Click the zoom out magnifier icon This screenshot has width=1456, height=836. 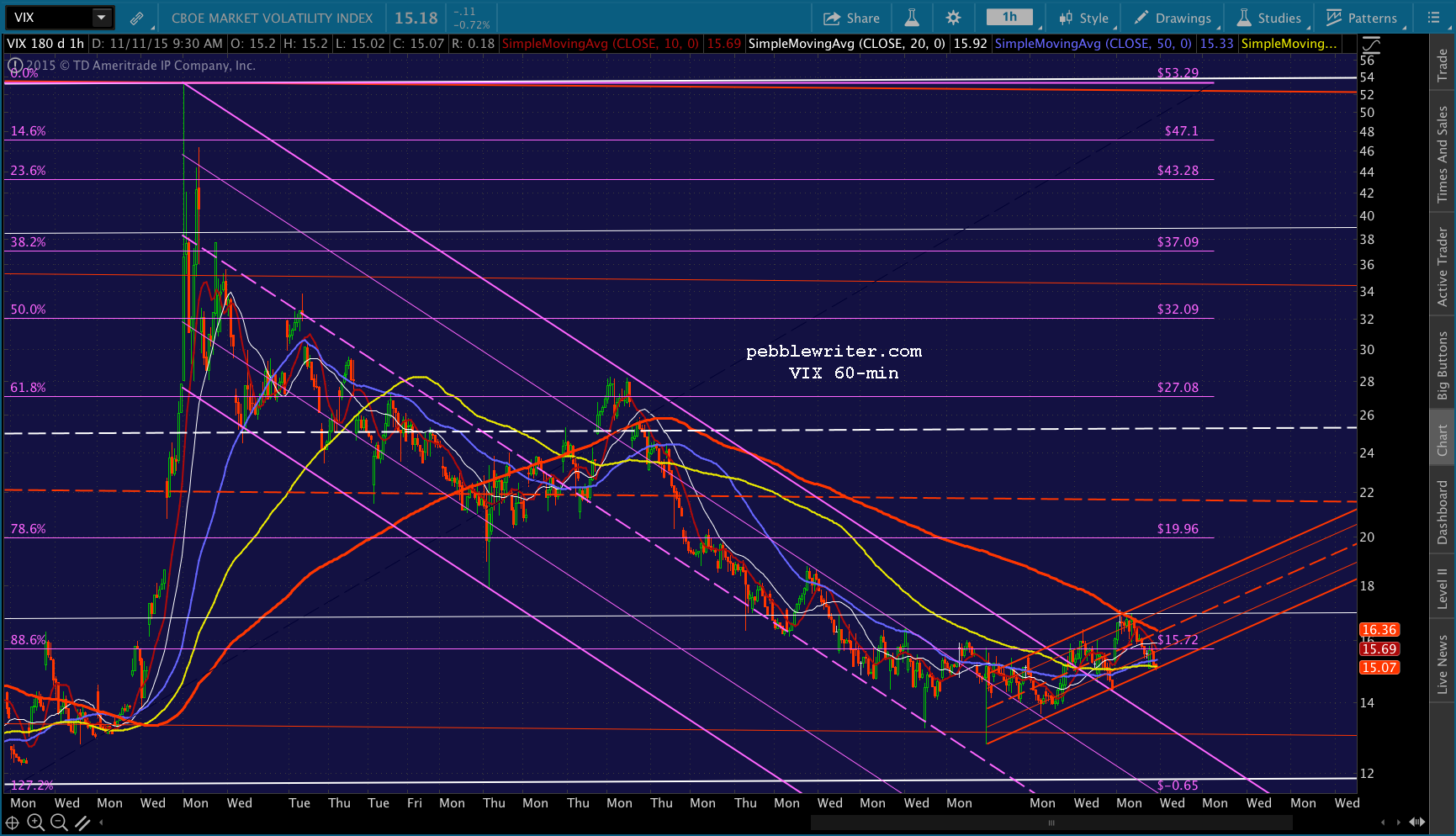pyautogui.click(x=59, y=823)
